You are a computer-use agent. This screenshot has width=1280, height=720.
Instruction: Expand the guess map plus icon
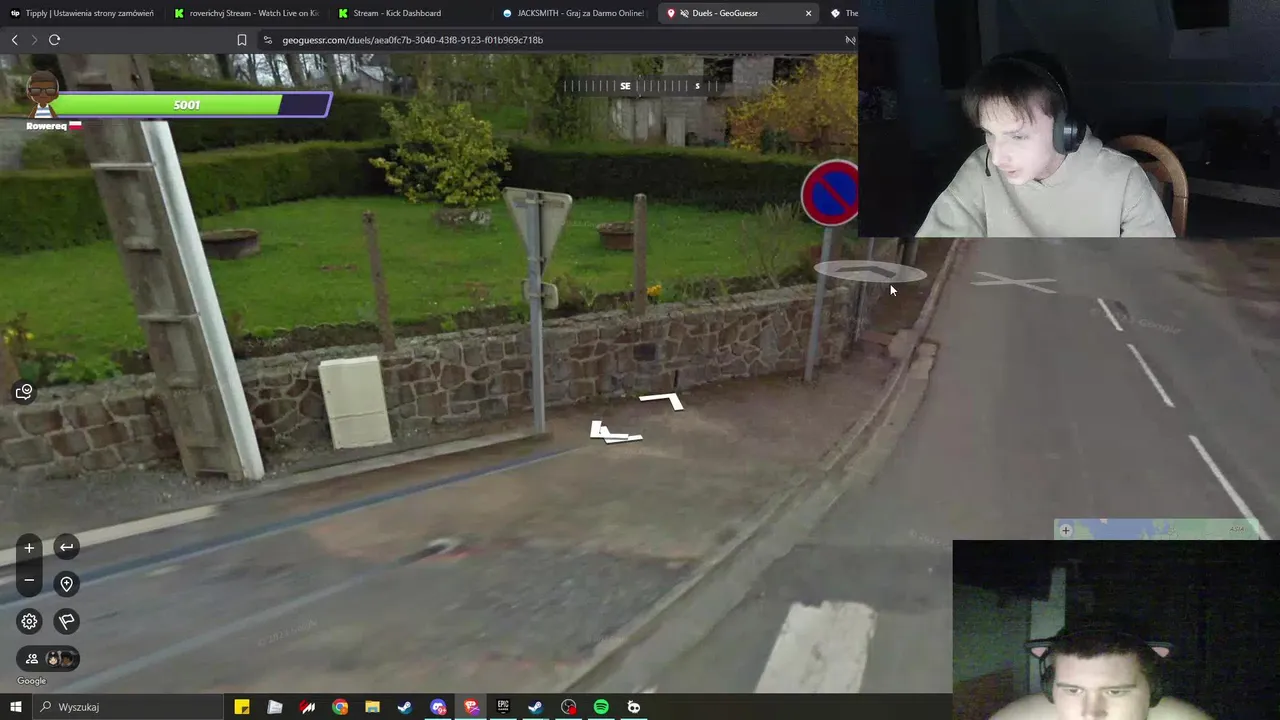[1065, 530]
